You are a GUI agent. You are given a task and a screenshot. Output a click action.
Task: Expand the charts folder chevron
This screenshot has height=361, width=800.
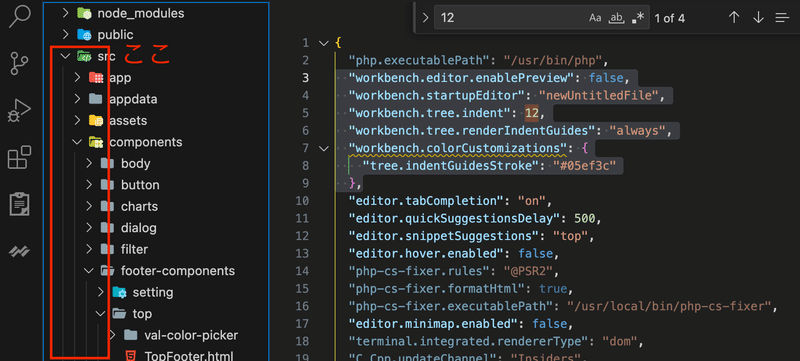pos(89,206)
